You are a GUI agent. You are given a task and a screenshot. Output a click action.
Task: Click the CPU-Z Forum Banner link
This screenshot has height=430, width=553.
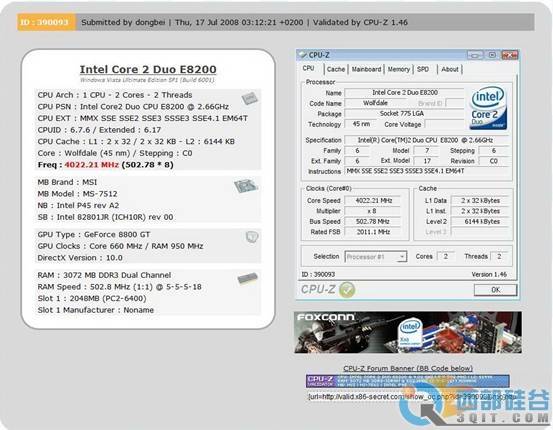408,368
